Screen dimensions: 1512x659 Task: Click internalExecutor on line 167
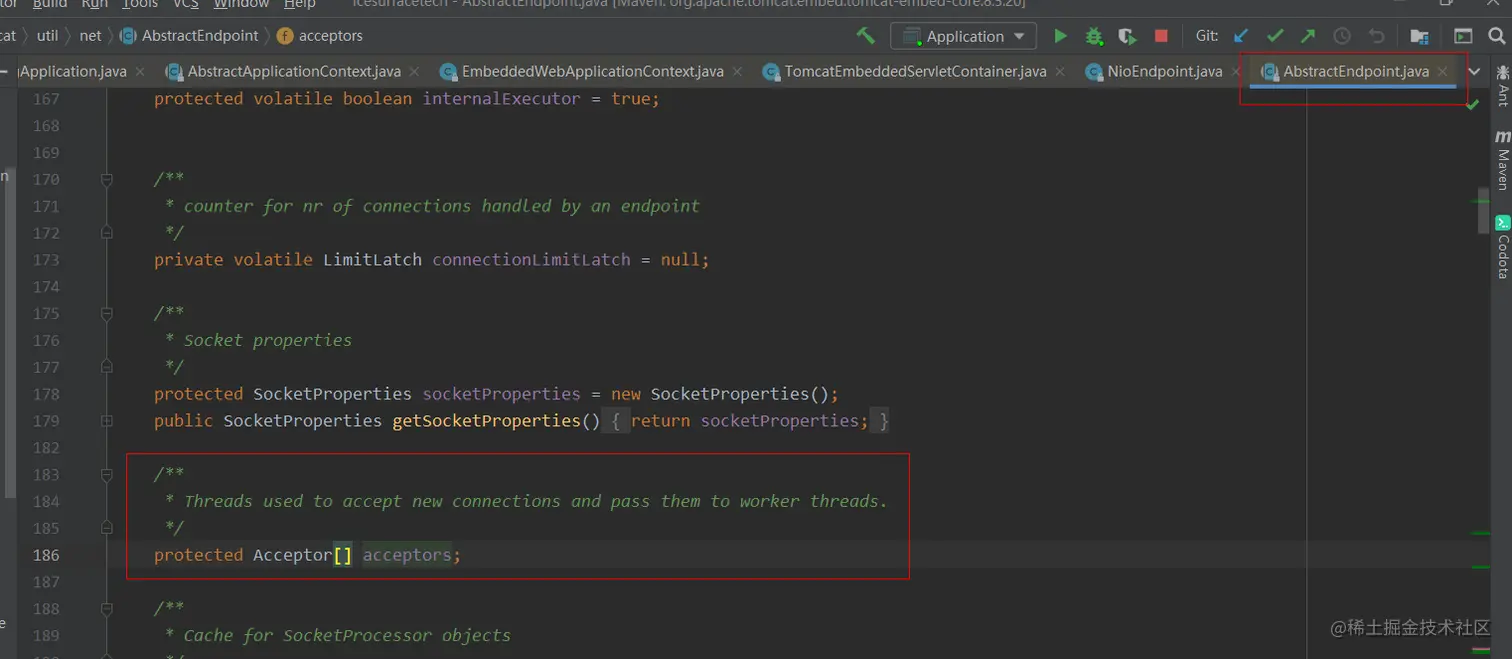pos(501,99)
